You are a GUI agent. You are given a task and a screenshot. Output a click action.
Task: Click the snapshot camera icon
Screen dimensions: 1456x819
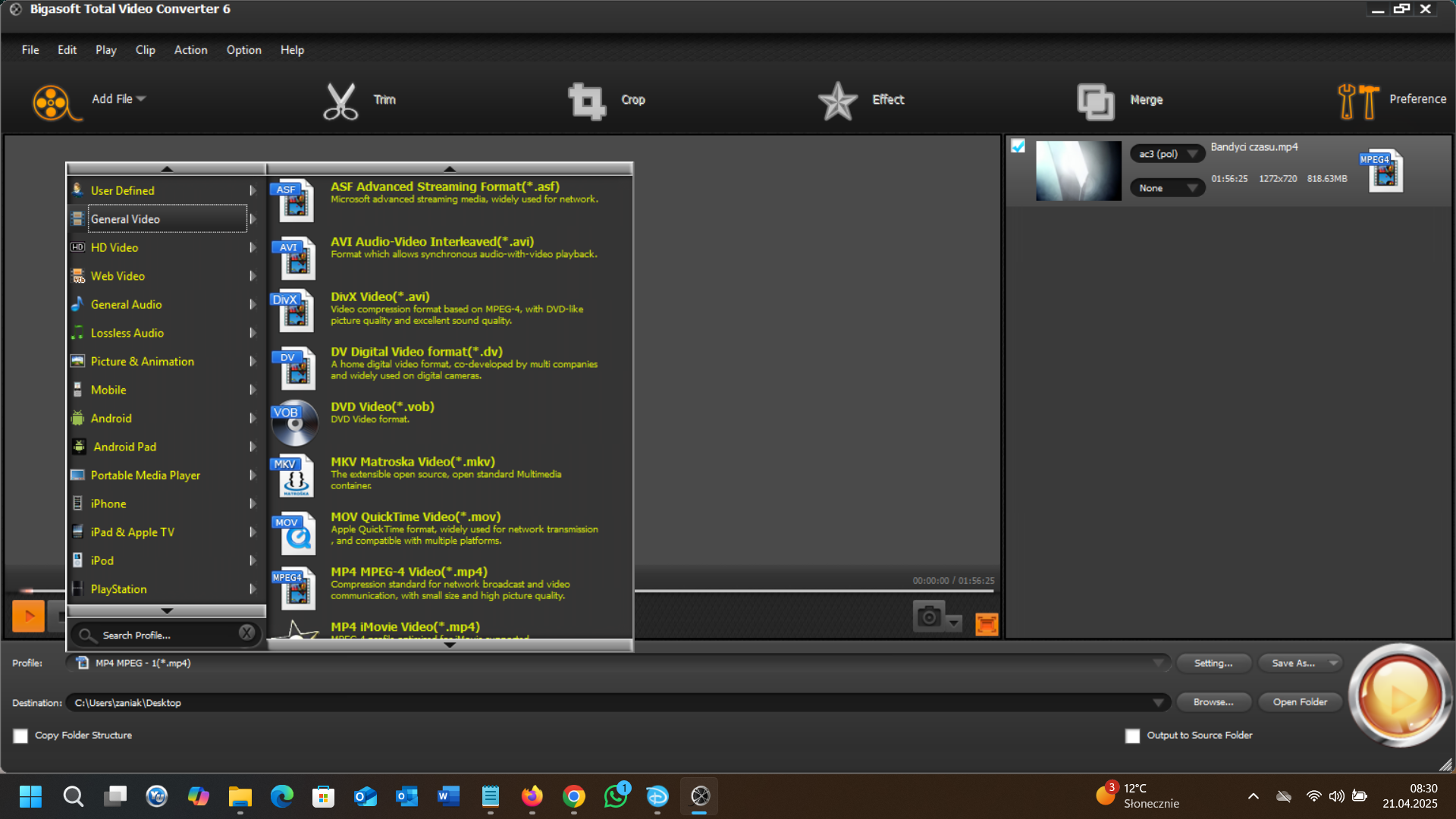click(928, 617)
